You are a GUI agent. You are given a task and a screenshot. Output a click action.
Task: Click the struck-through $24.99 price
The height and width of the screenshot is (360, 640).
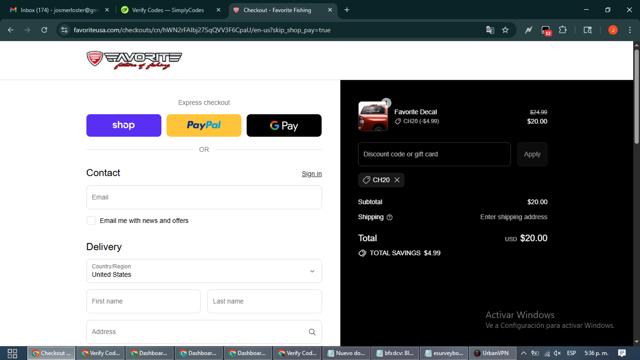pos(538,112)
